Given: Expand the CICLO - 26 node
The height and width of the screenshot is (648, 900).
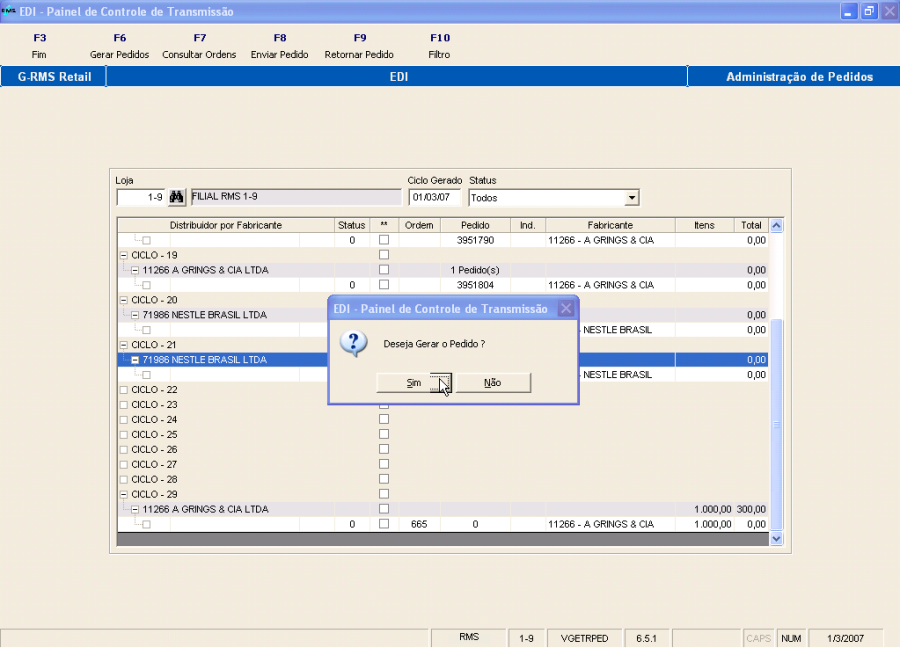Looking at the screenshot, I should 123,449.
